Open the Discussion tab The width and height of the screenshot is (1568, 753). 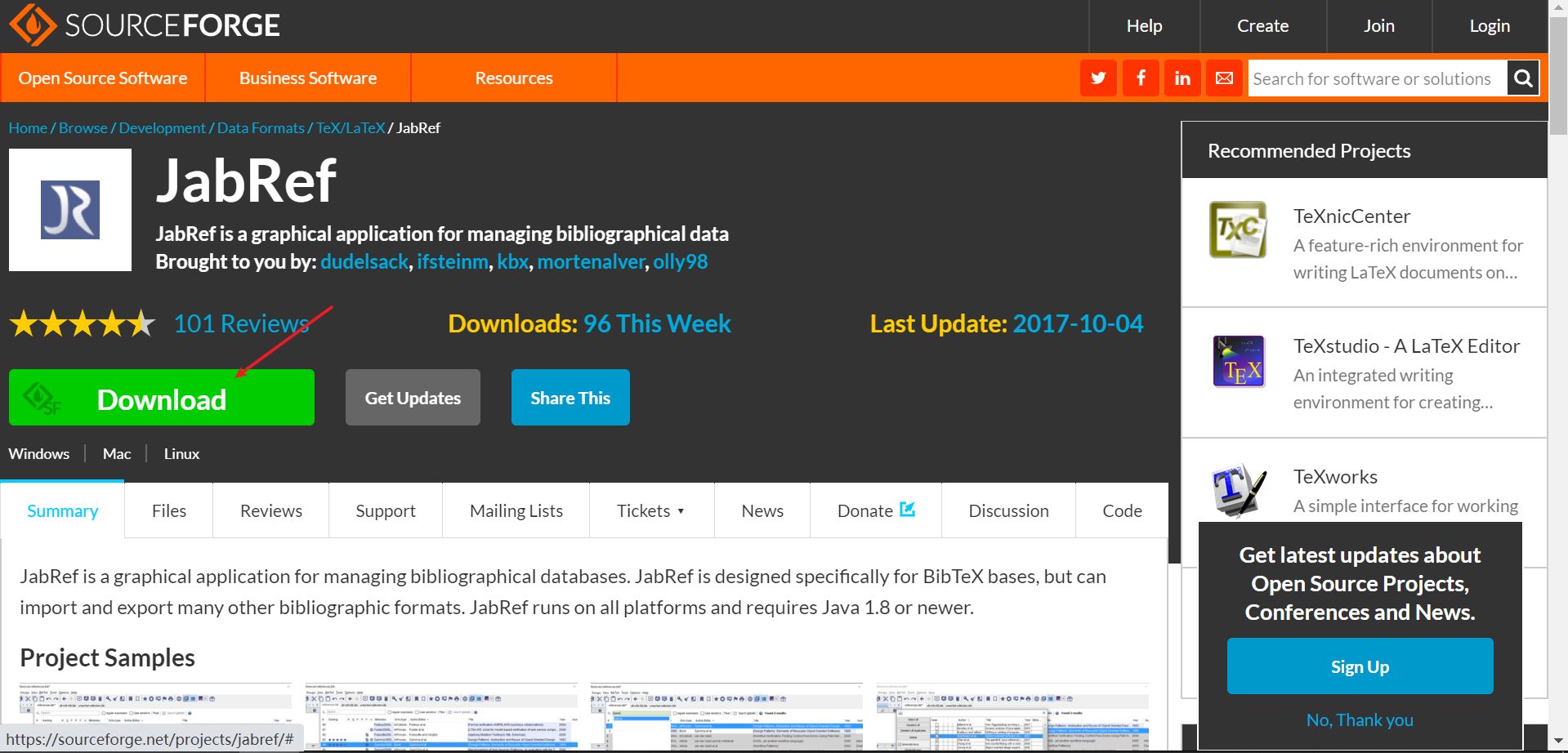(1008, 510)
